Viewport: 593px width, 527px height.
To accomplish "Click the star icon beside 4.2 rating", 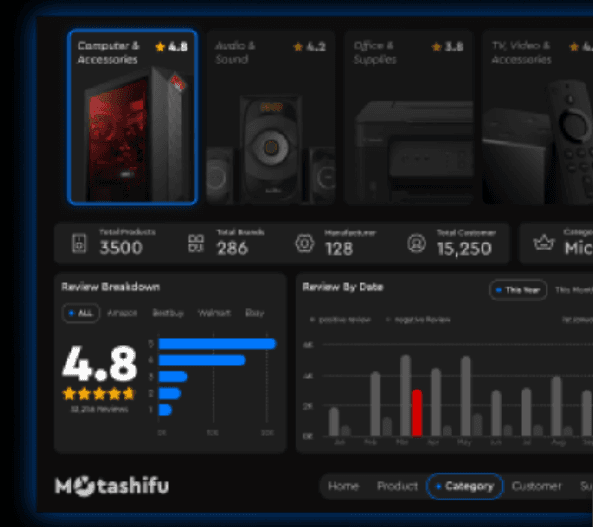I will tap(298, 47).
